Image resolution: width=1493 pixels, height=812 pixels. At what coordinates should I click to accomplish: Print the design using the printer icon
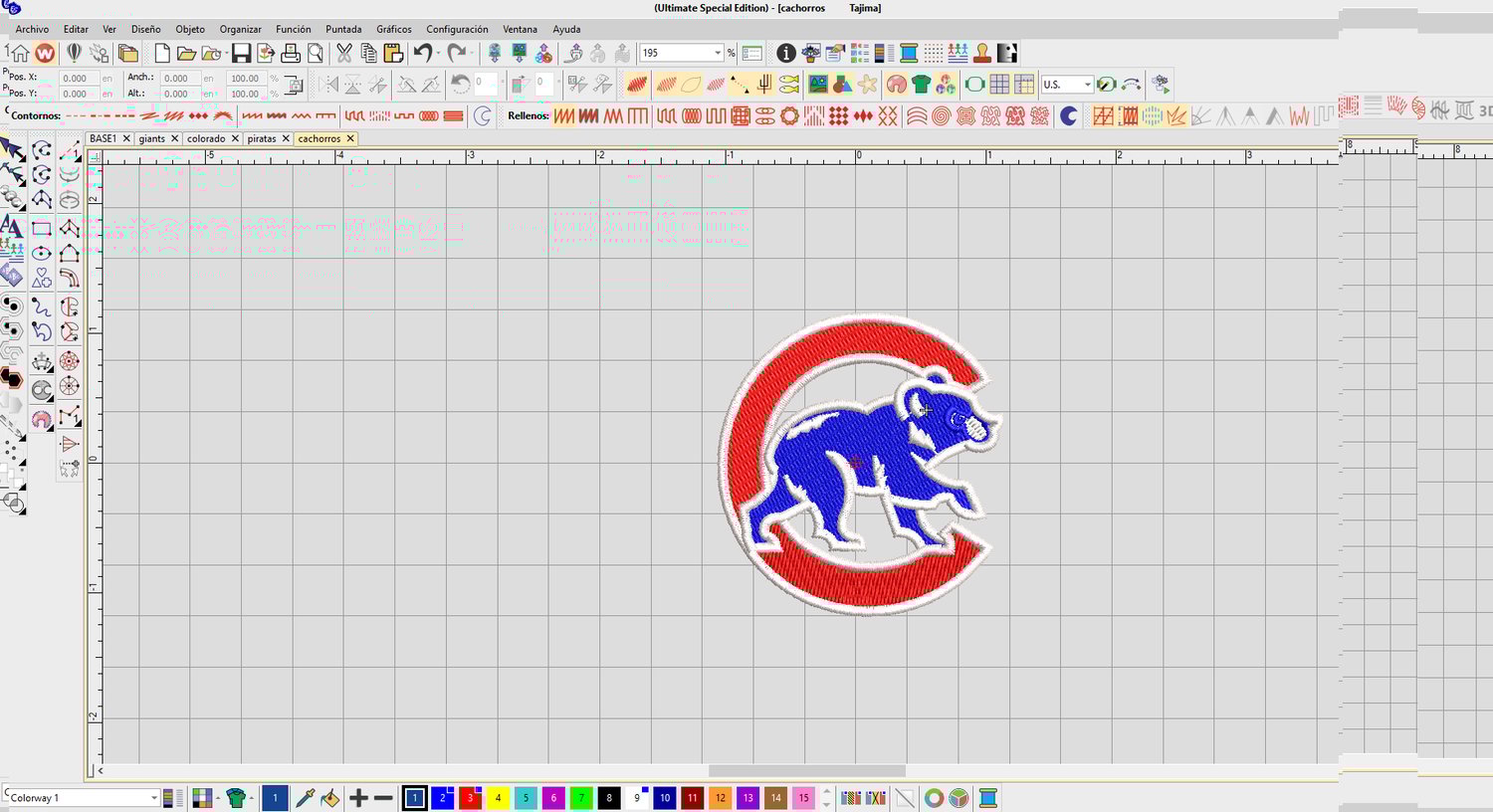[x=291, y=54]
